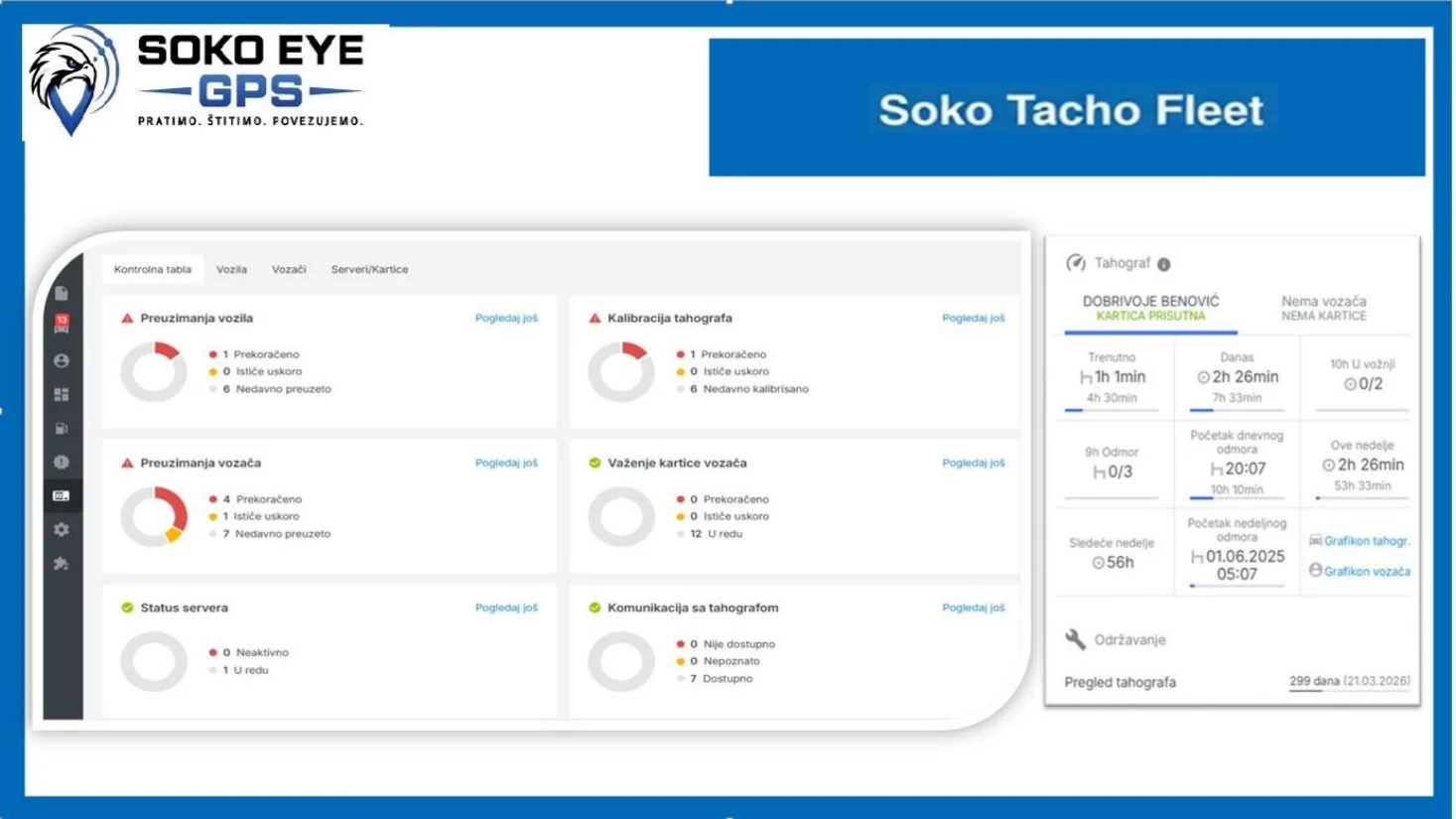
Task: Click the red 13 notification badge icon
Action: [x=62, y=325]
